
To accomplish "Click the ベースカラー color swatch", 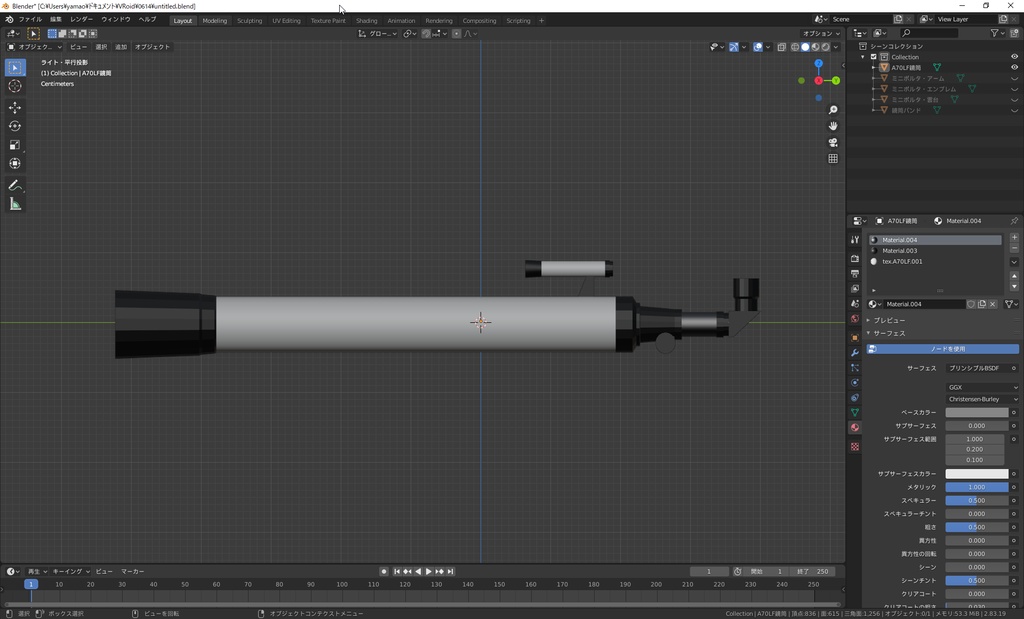I will click(x=976, y=413).
